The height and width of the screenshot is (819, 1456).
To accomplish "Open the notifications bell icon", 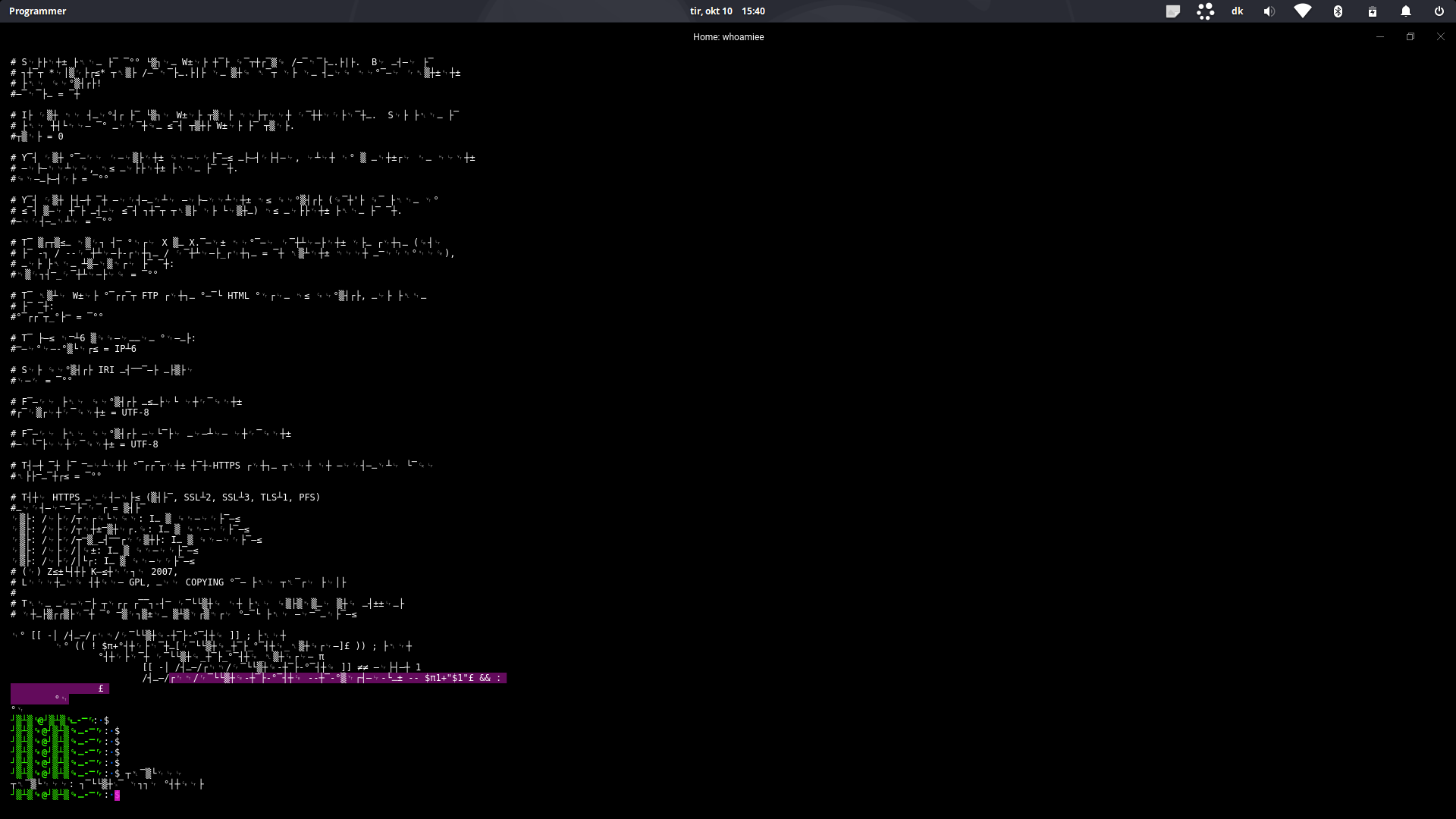I will (1405, 11).
